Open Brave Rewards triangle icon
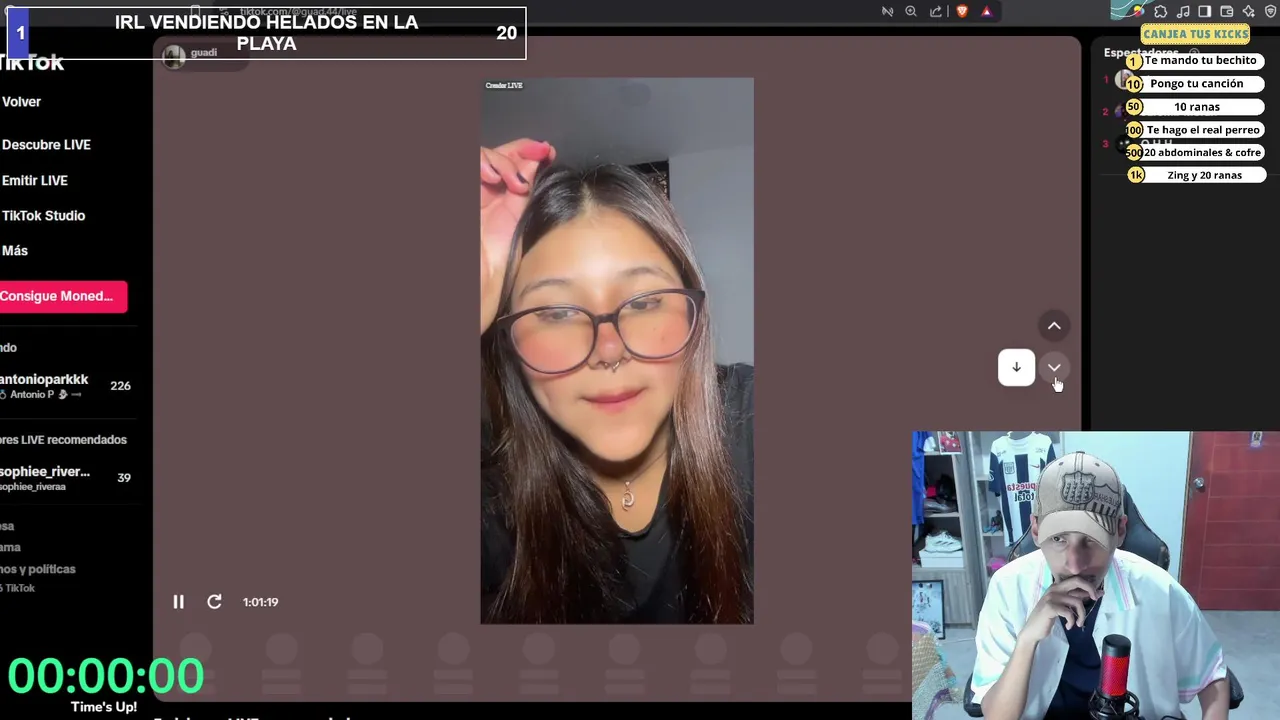This screenshot has width=1280, height=720. [986, 12]
